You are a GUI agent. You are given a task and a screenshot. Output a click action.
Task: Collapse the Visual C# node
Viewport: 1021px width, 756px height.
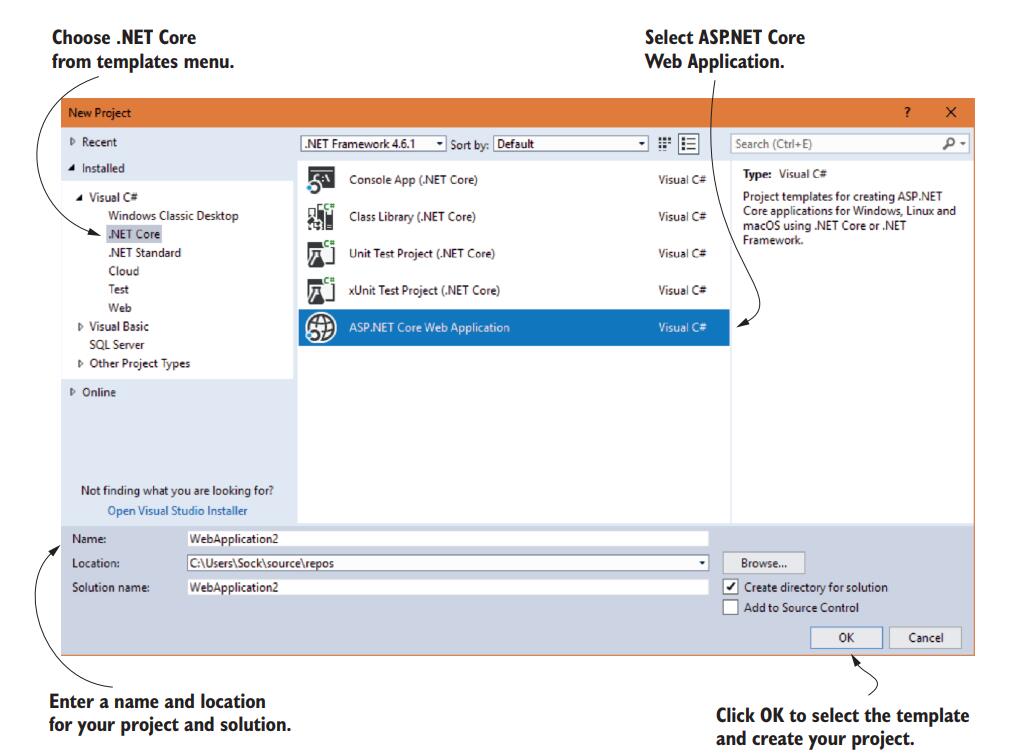tap(79, 197)
